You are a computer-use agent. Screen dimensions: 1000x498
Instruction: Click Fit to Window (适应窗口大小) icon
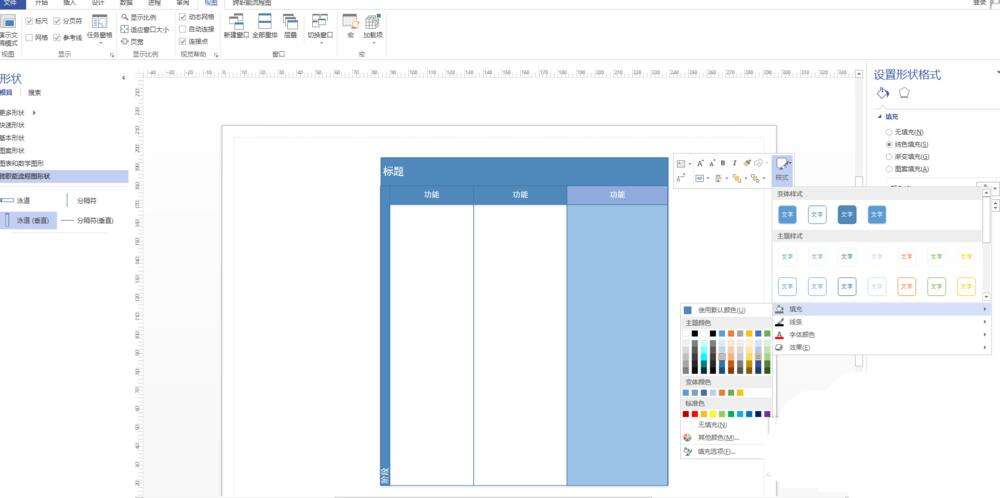pyautogui.click(x=125, y=29)
